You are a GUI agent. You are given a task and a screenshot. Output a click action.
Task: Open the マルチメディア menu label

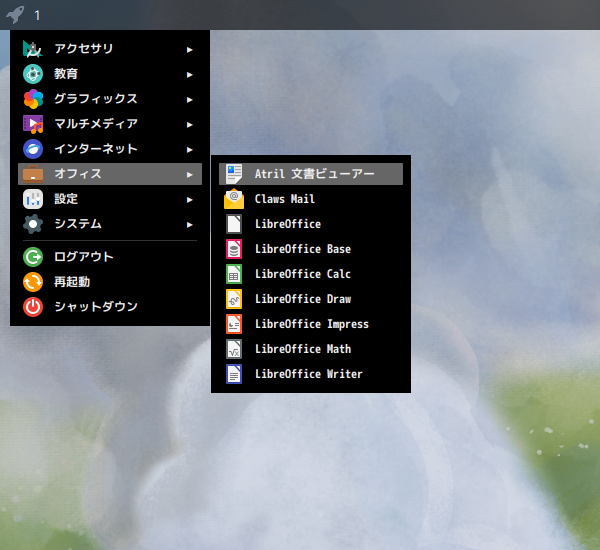[96, 124]
